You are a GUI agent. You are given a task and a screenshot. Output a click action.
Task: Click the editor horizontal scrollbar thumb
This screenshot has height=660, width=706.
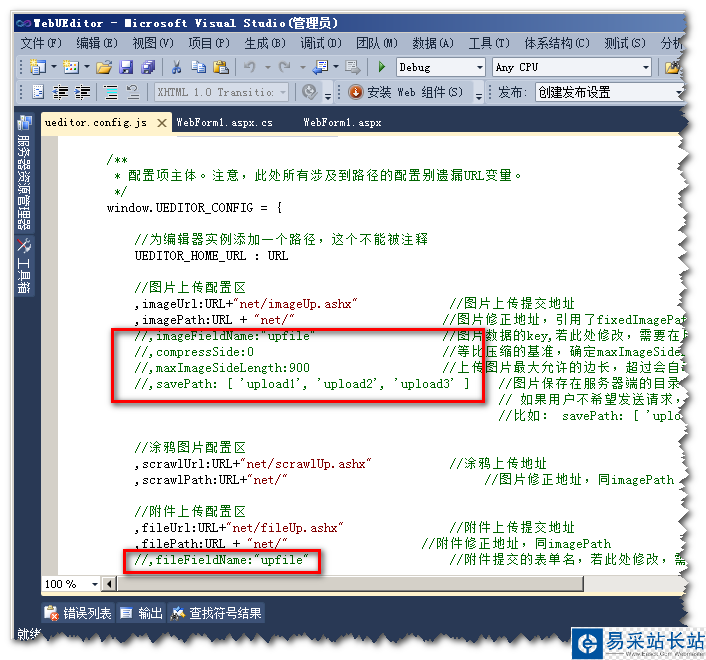click(350, 584)
